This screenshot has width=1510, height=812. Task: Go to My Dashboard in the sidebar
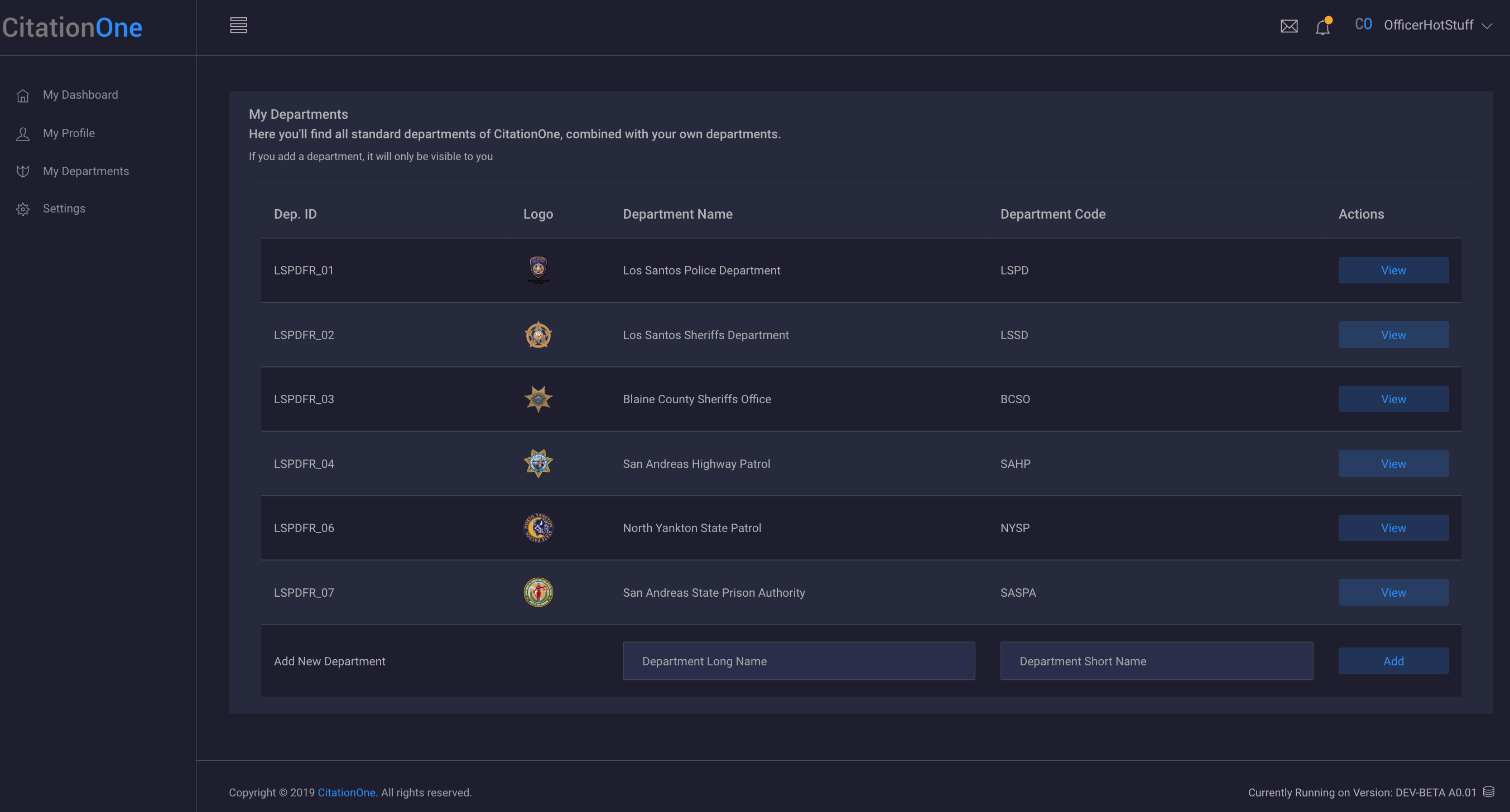point(80,95)
